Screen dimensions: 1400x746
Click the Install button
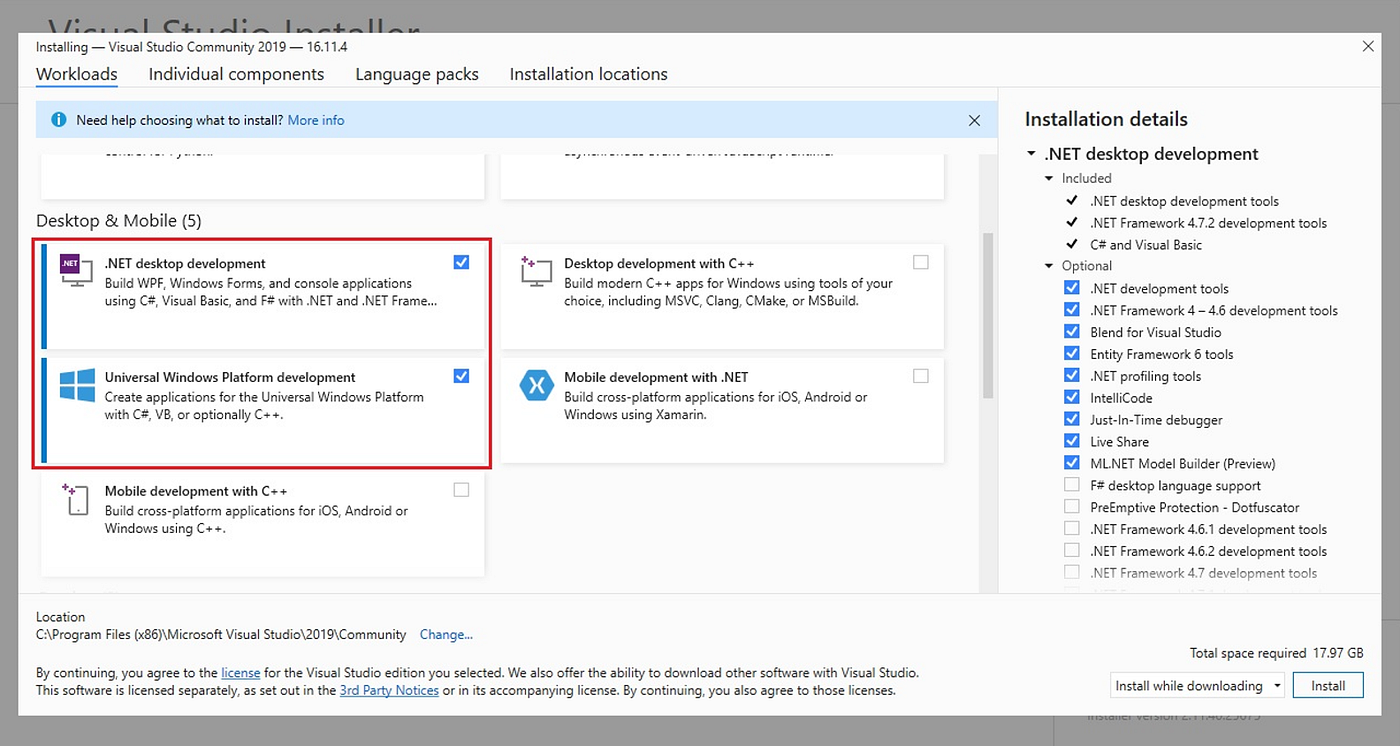point(1328,686)
